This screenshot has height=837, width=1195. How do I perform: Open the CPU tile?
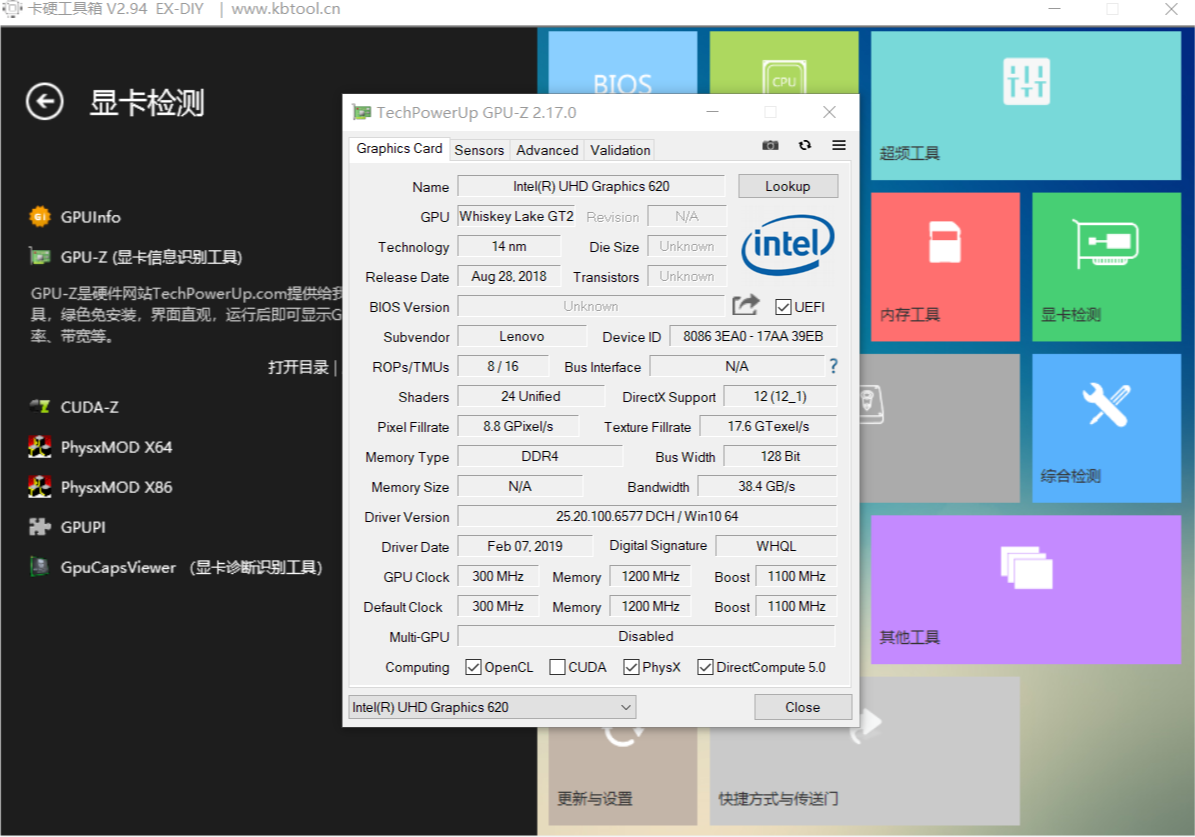click(x=783, y=63)
